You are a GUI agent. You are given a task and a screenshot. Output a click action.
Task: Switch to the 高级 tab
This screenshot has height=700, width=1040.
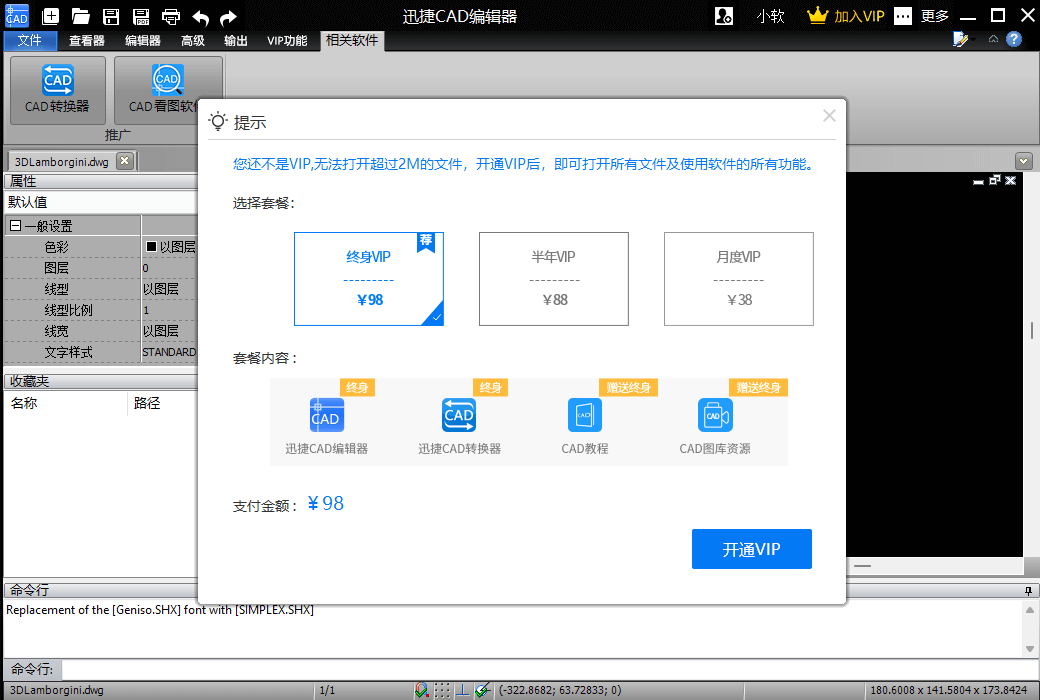[193, 40]
